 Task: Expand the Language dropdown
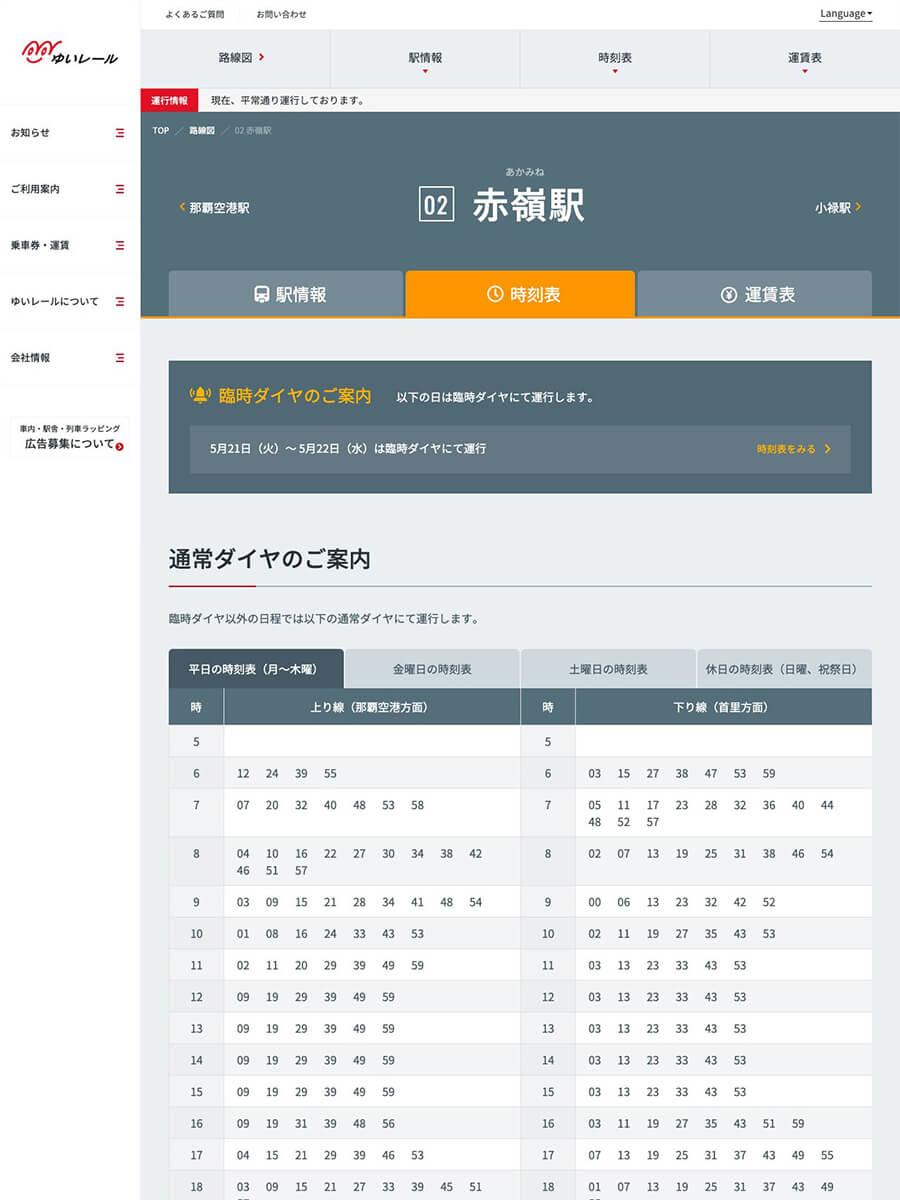tap(845, 14)
